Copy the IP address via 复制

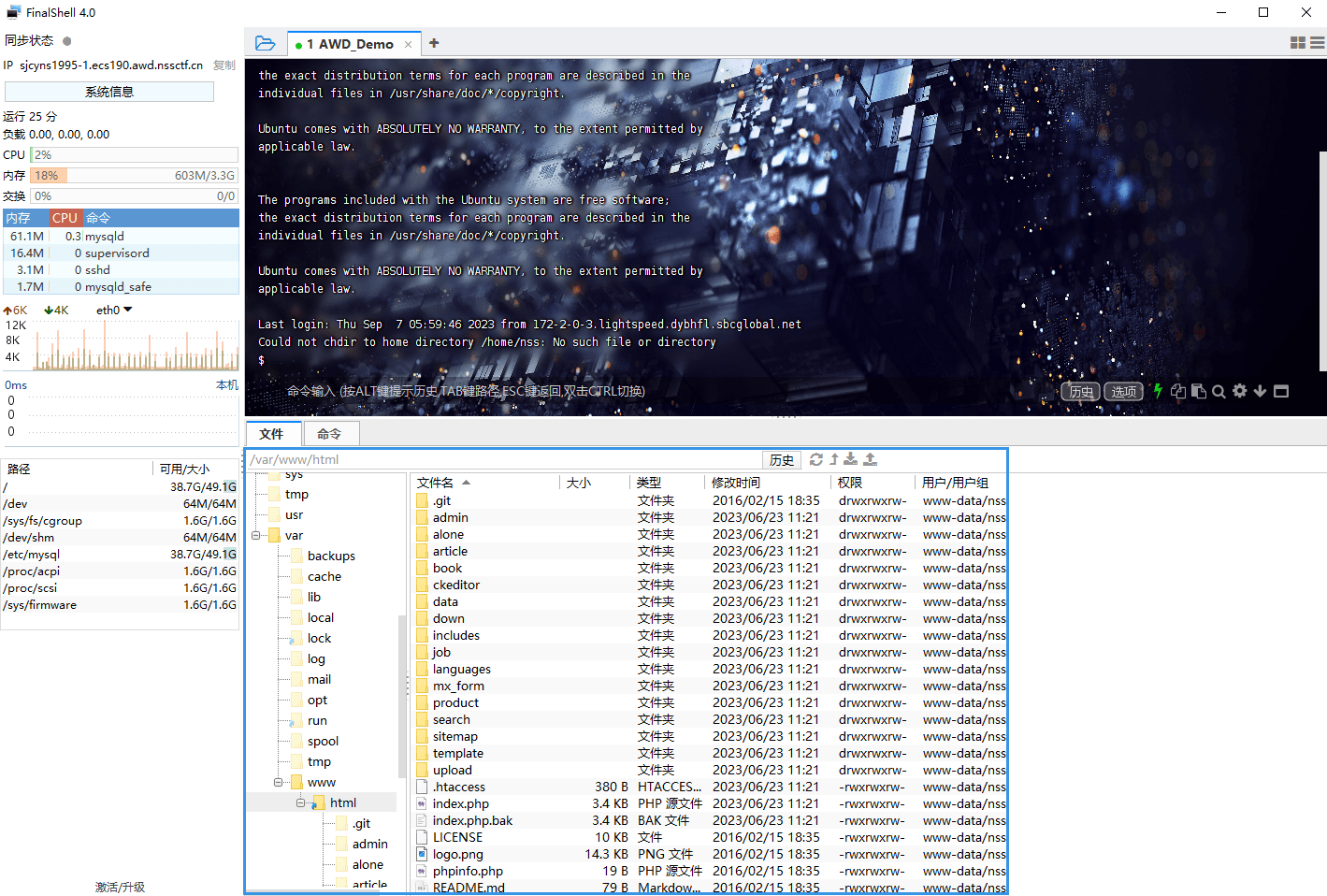(224, 65)
